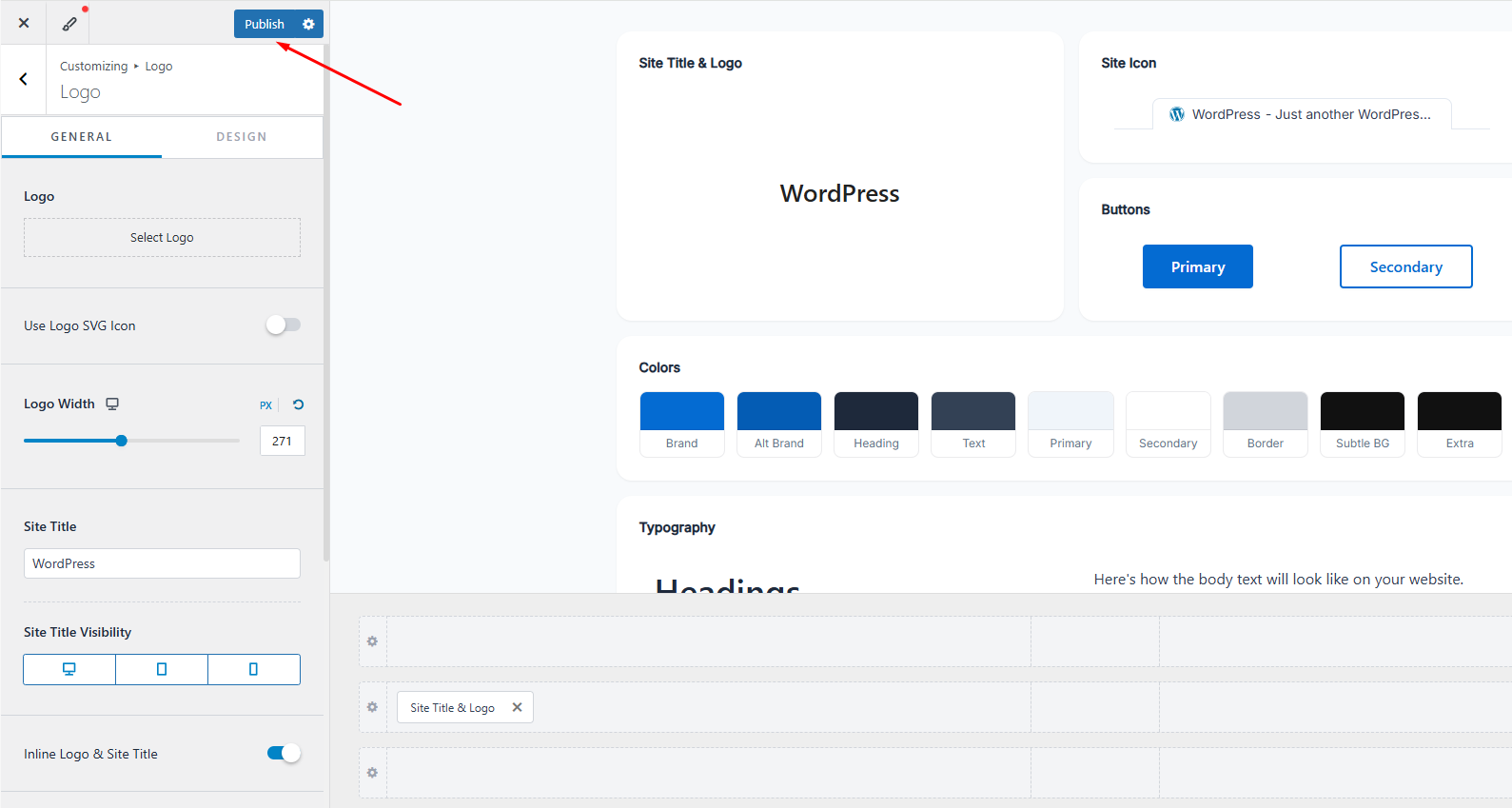Click the Site Title text field

coord(162,563)
